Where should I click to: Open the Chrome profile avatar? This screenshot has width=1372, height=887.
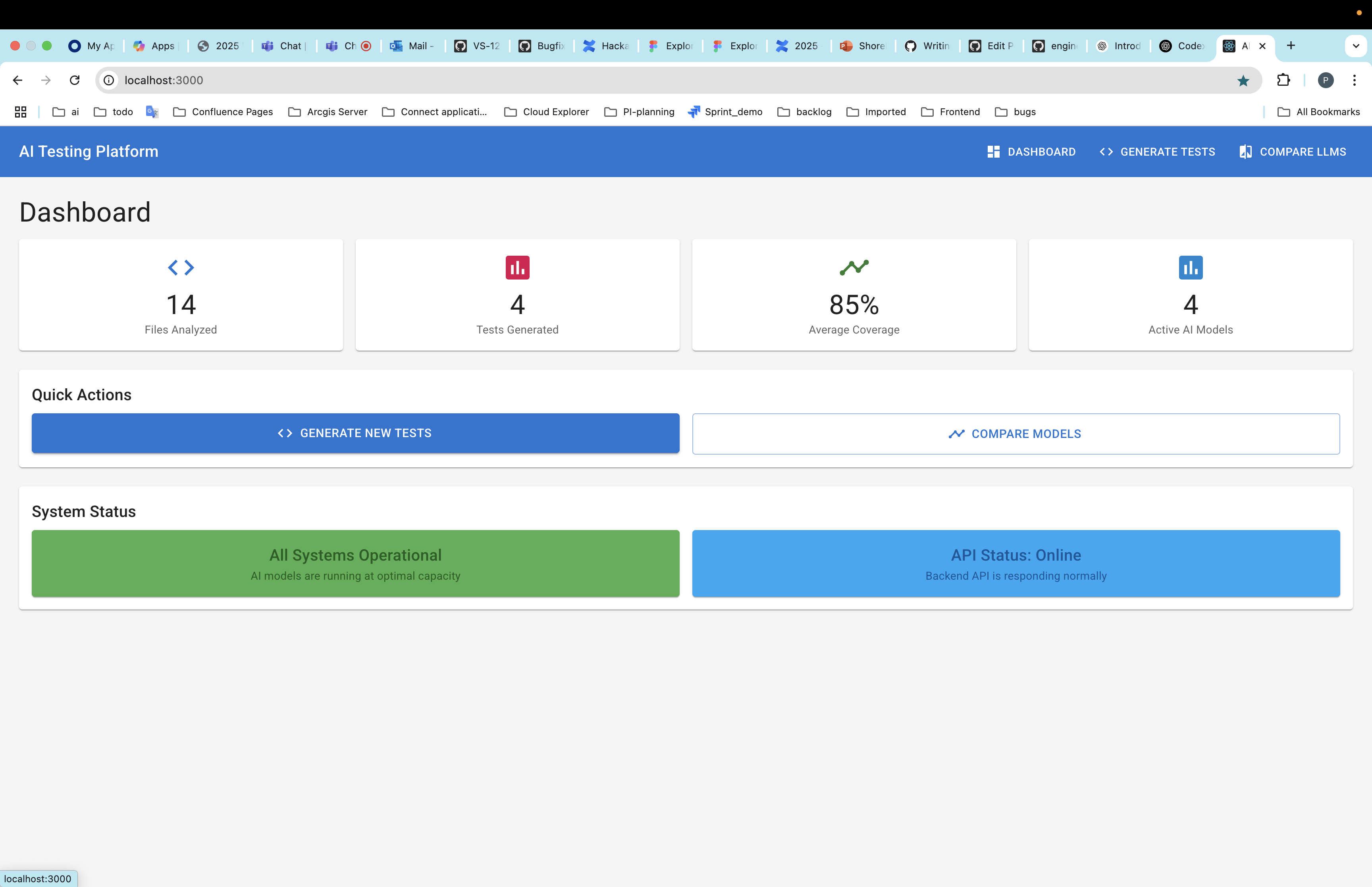[1326, 80]
